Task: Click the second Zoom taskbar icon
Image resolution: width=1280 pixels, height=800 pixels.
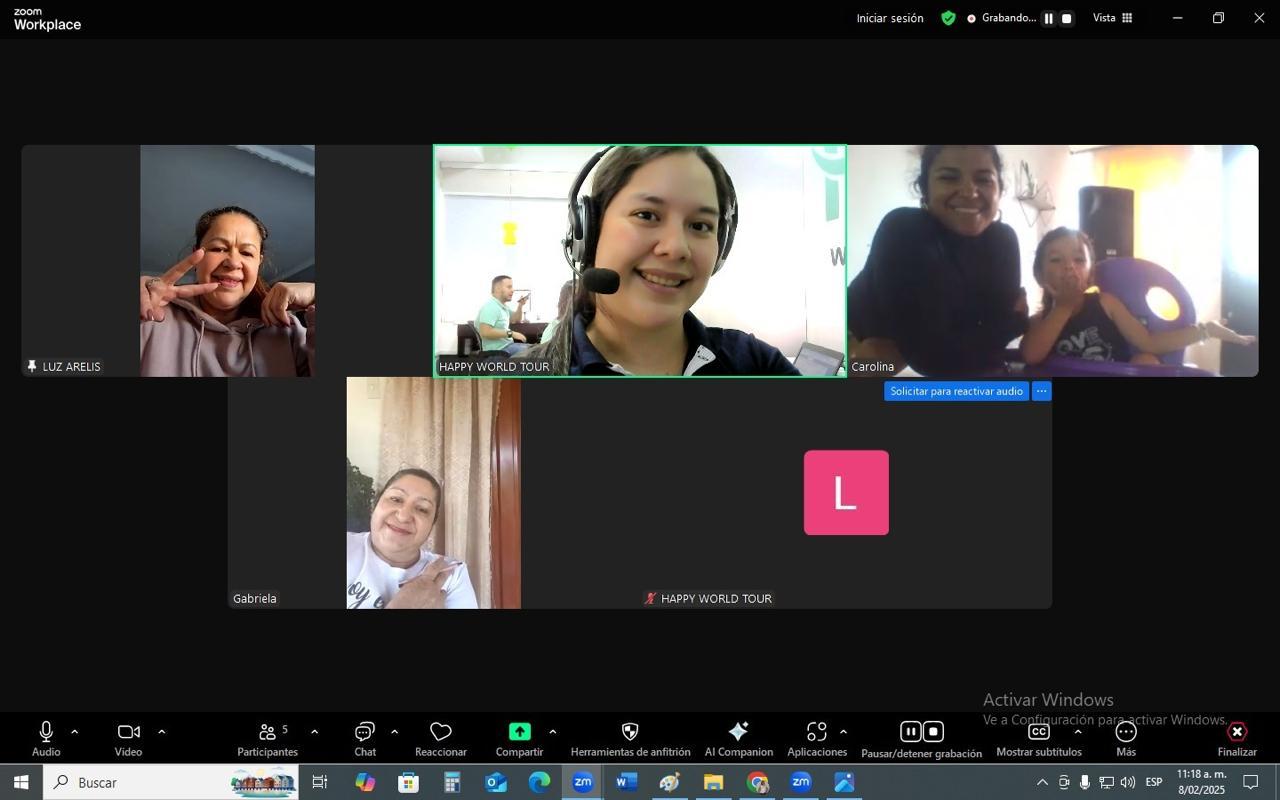Action: (x=801, y=782)
